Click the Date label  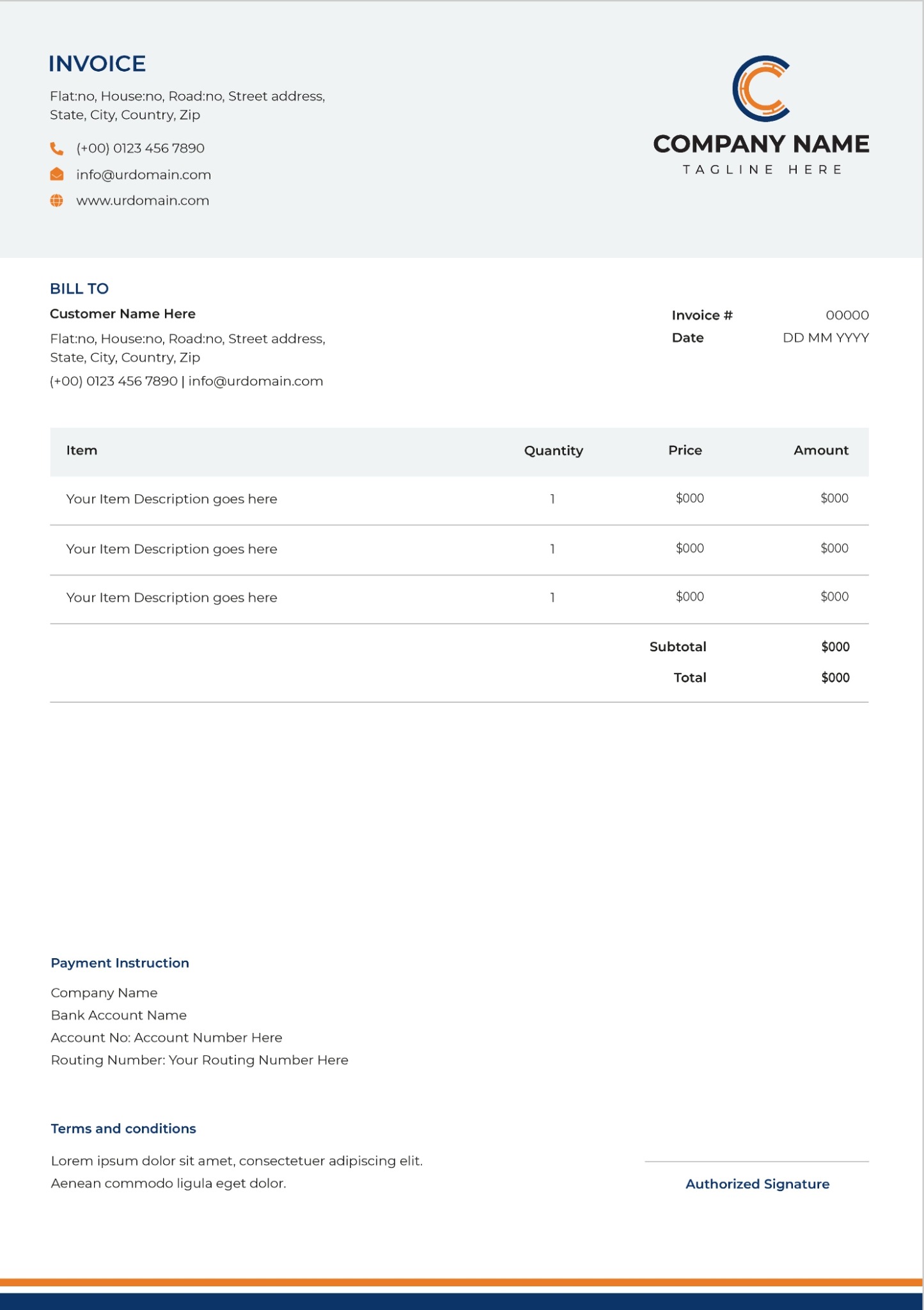coord(687,338)
